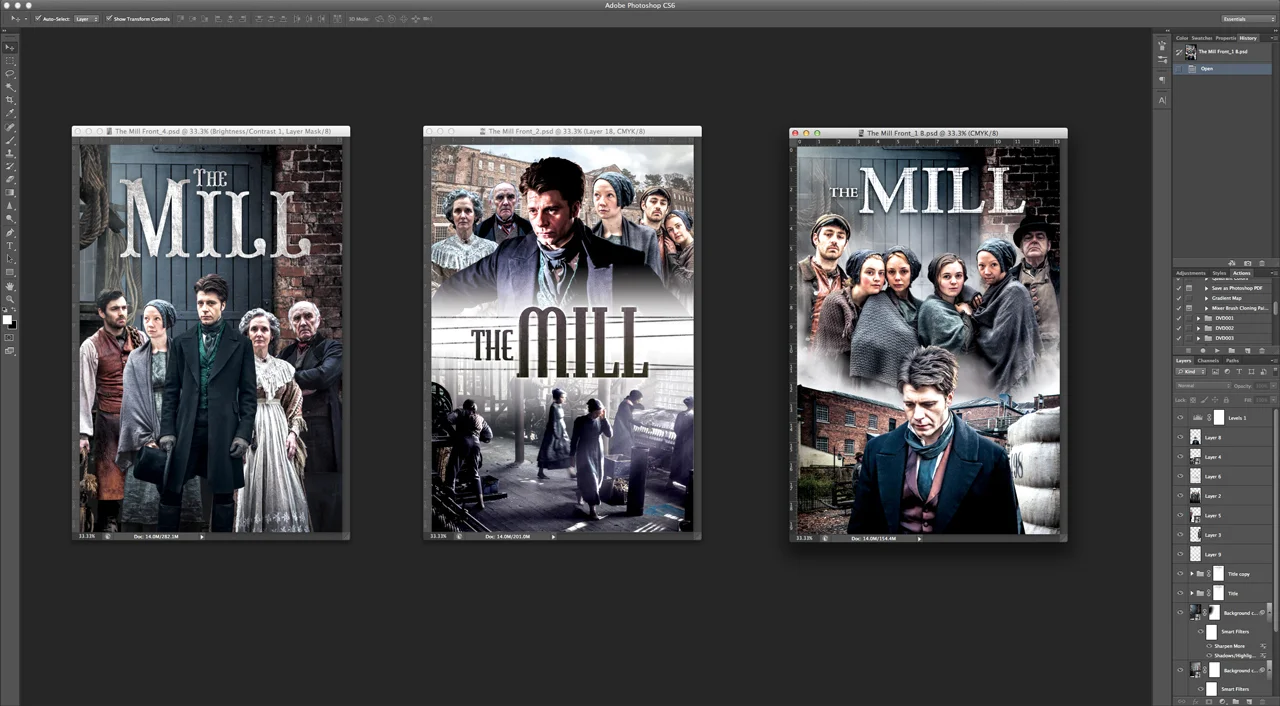The width and height of the screenshot is (1280, 706).
Task: Open the Essentials workspace dropdown
Action: (1248, 19)
